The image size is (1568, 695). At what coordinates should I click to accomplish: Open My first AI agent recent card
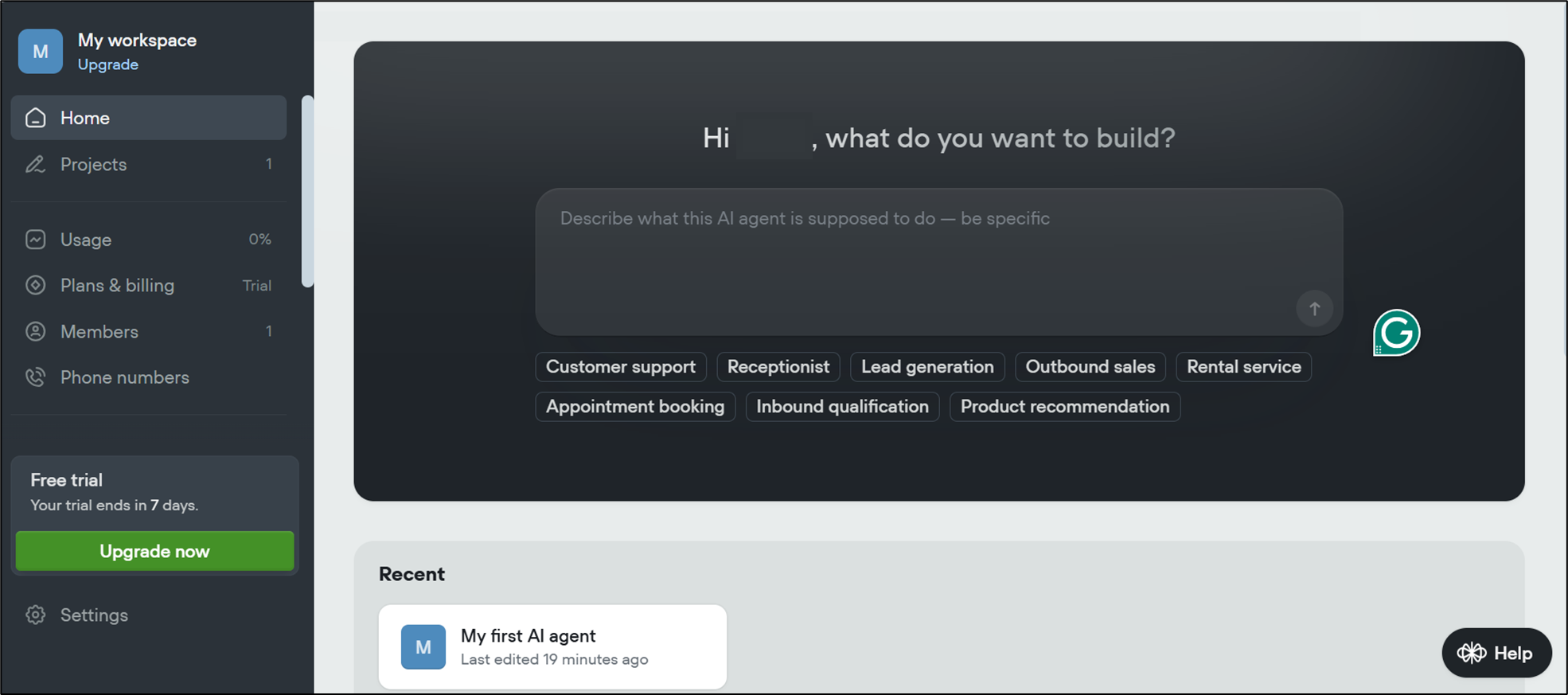click(x=552, y=646)
